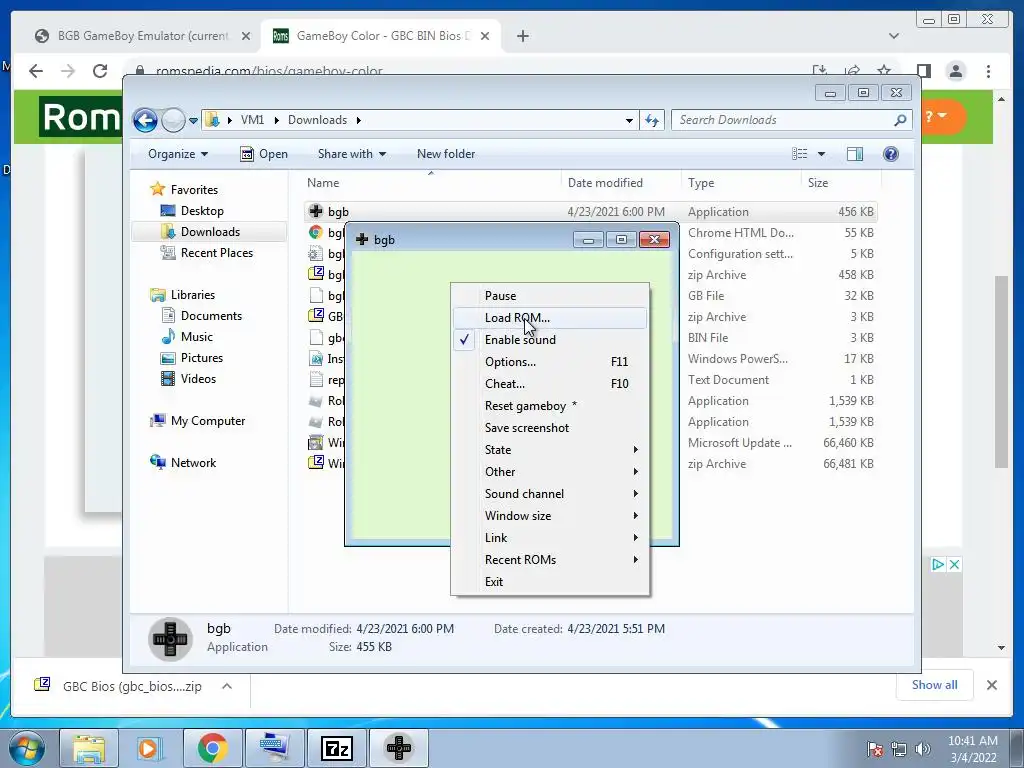Screen dimensions: 1024x768
Task: Expand the Link submenu
Action: 550,537
